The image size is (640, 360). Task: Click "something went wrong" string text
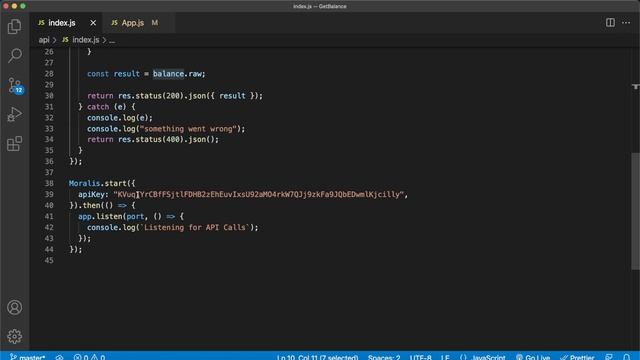click(188, 129)
